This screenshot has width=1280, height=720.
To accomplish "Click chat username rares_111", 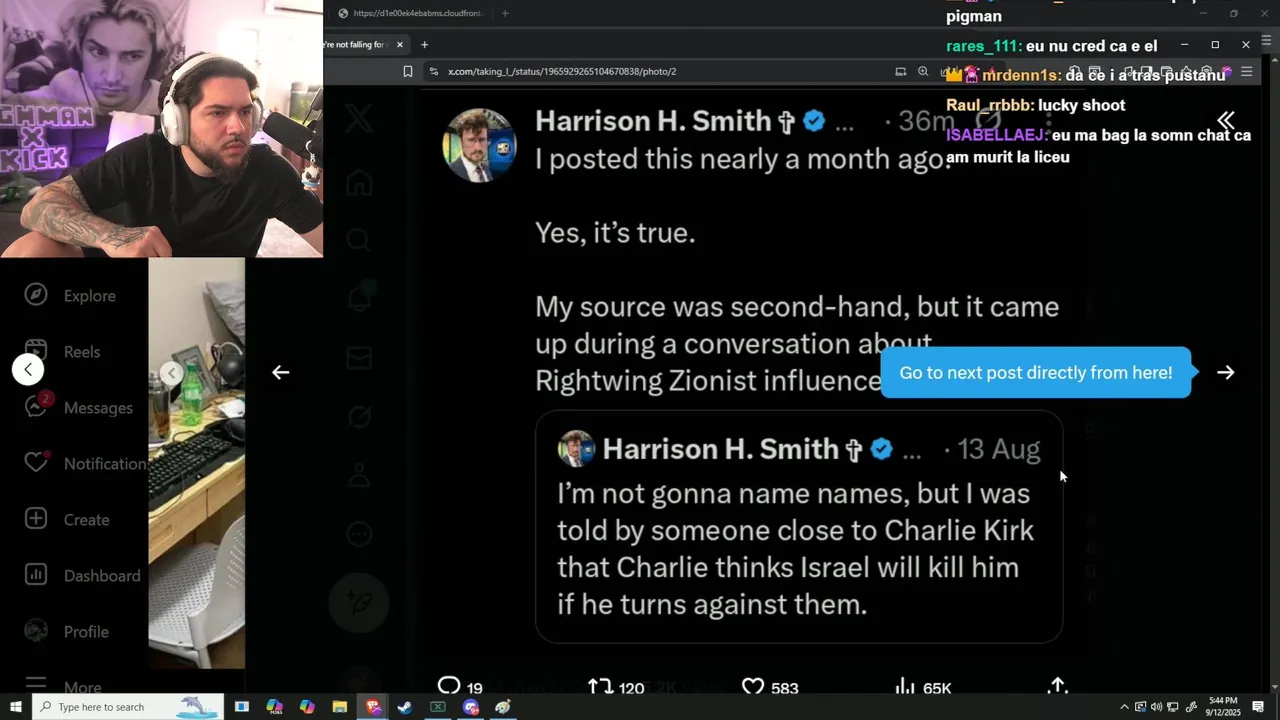I will pos(983,46).
